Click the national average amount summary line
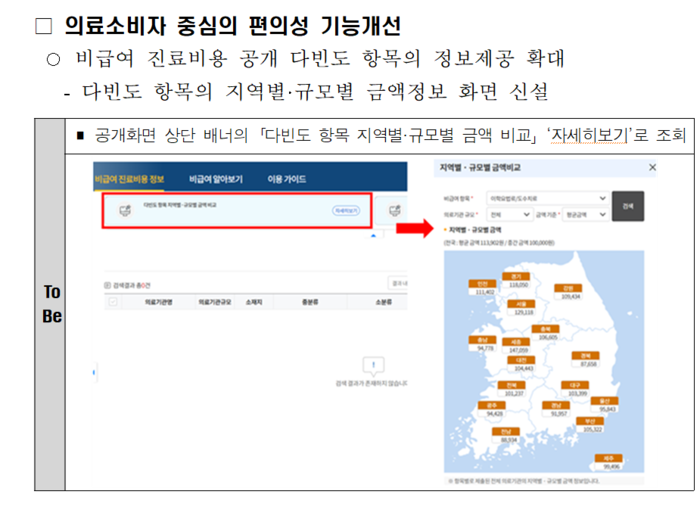 (x=499, y=243)
